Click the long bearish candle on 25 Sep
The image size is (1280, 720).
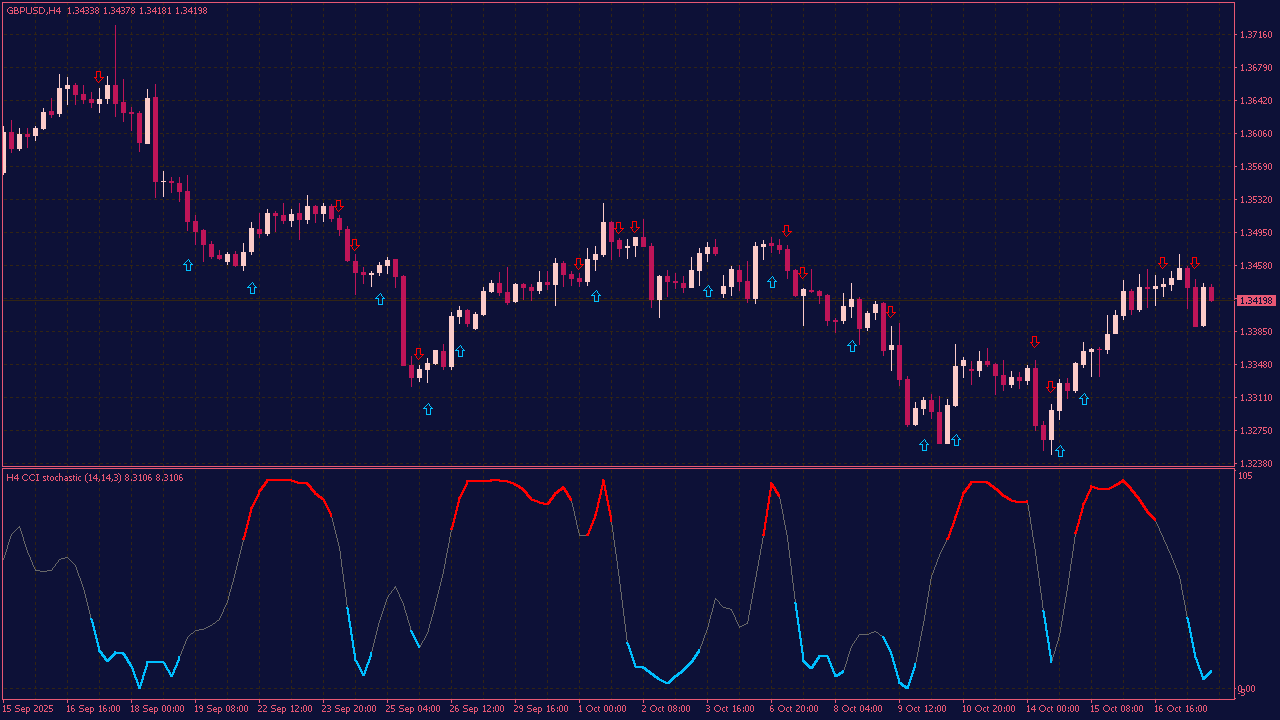(x=403, y=320)
